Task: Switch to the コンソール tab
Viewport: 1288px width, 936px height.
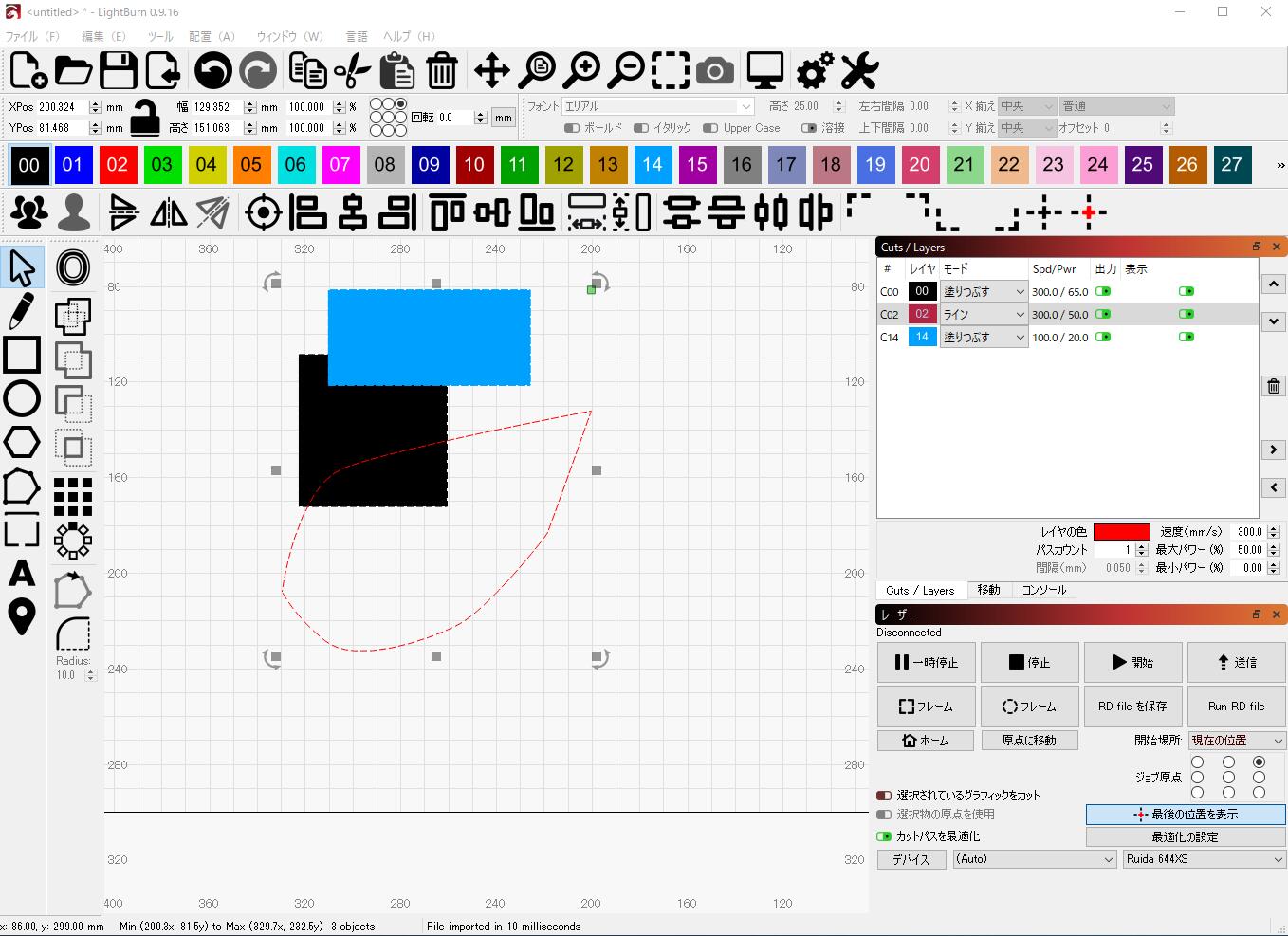Action: (x=1043, y=590)
